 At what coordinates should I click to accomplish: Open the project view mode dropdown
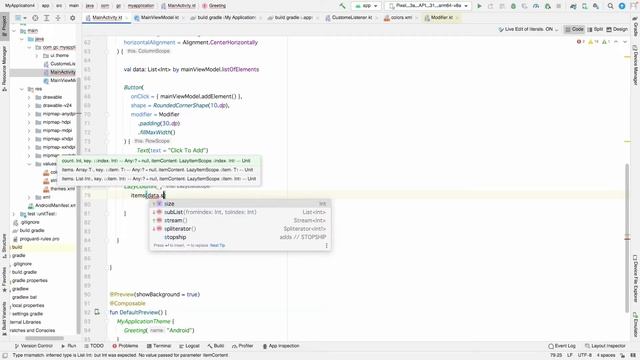pyautogui.click(x=20, y=18)
